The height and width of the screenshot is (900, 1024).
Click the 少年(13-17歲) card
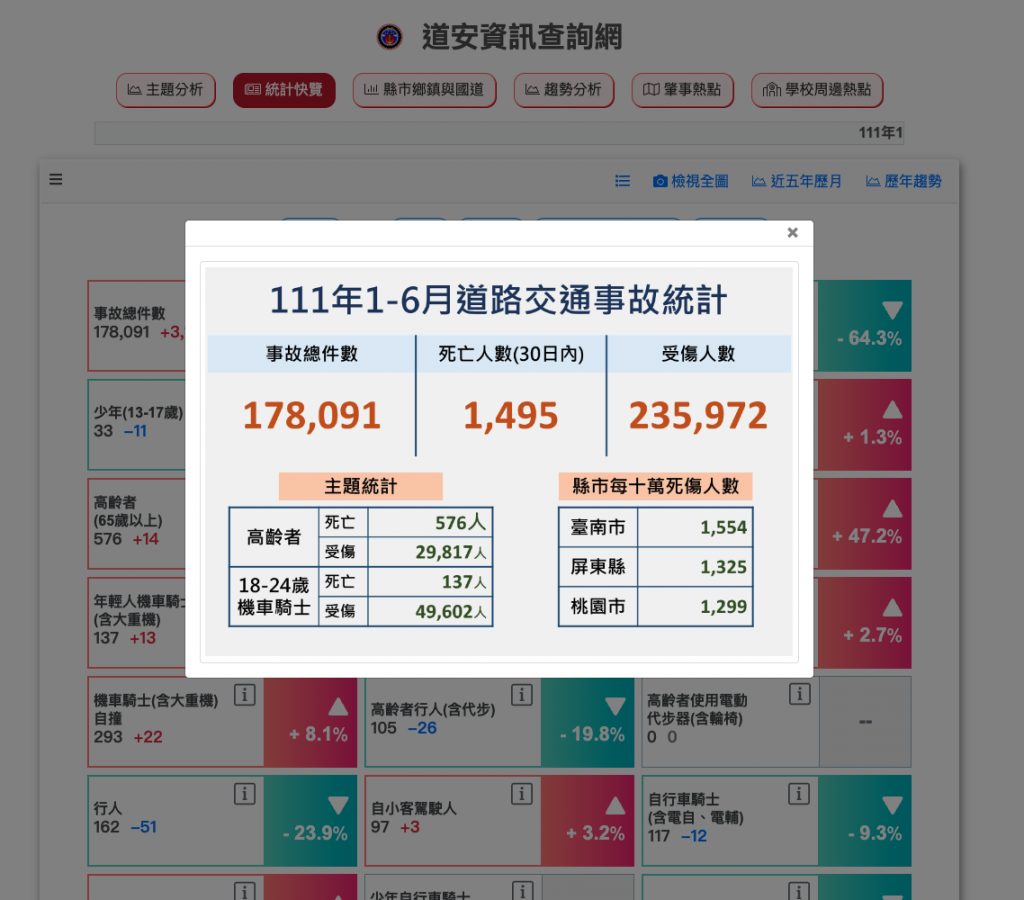(x=137, y=425)
